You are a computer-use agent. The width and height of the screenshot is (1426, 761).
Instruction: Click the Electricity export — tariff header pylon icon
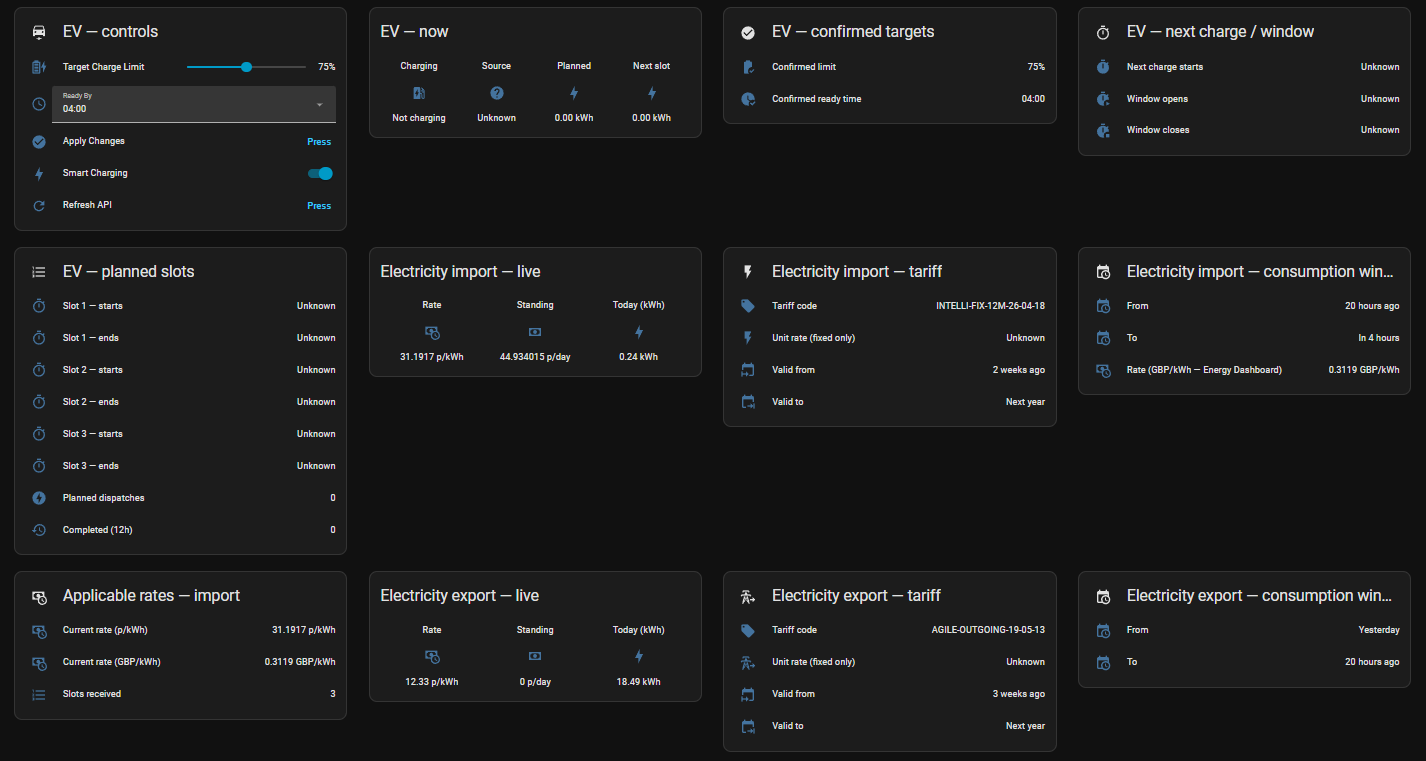(x=748, y=596)
